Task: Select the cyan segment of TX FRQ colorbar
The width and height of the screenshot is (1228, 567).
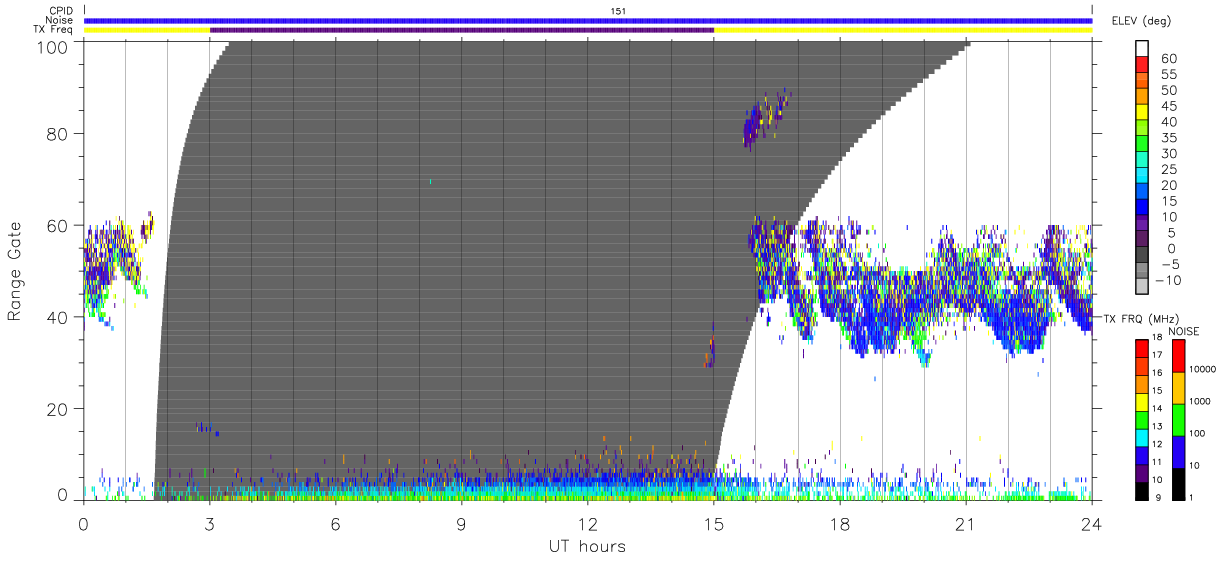Action: pos(1140,438)
